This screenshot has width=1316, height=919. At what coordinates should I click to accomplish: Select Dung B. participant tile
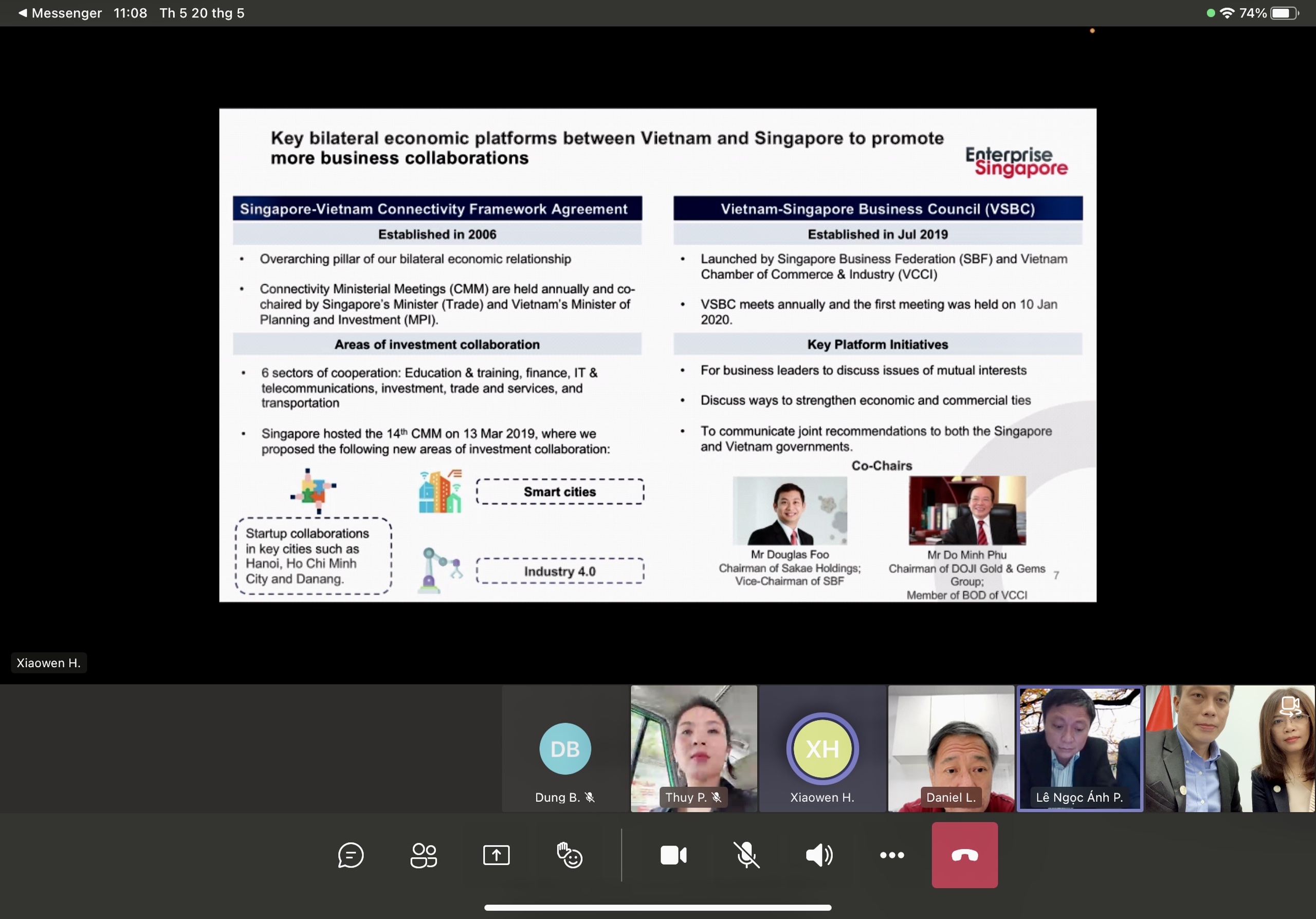pos(565,748)
